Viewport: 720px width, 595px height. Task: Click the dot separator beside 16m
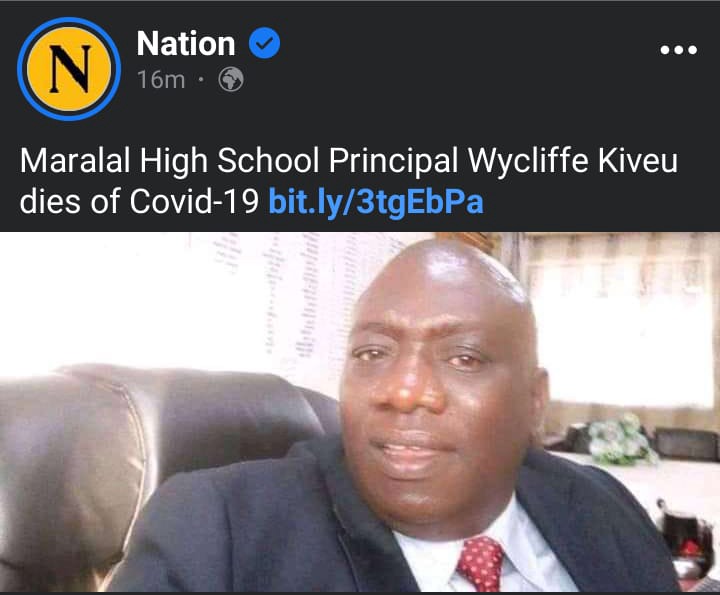pyautogui.click(x=201, y=79)
